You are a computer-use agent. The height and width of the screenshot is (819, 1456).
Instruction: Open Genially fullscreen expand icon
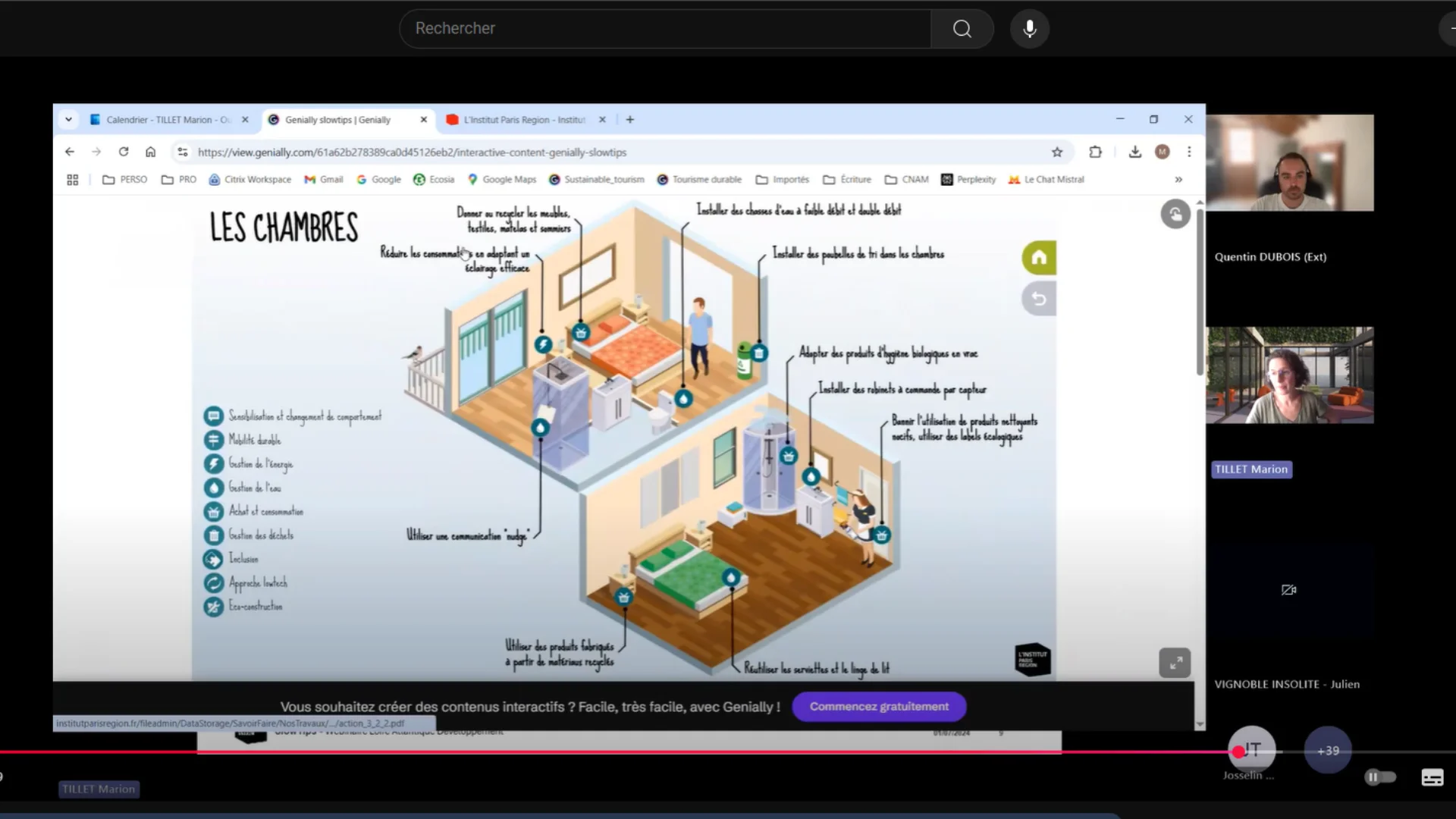(1175, 664)
